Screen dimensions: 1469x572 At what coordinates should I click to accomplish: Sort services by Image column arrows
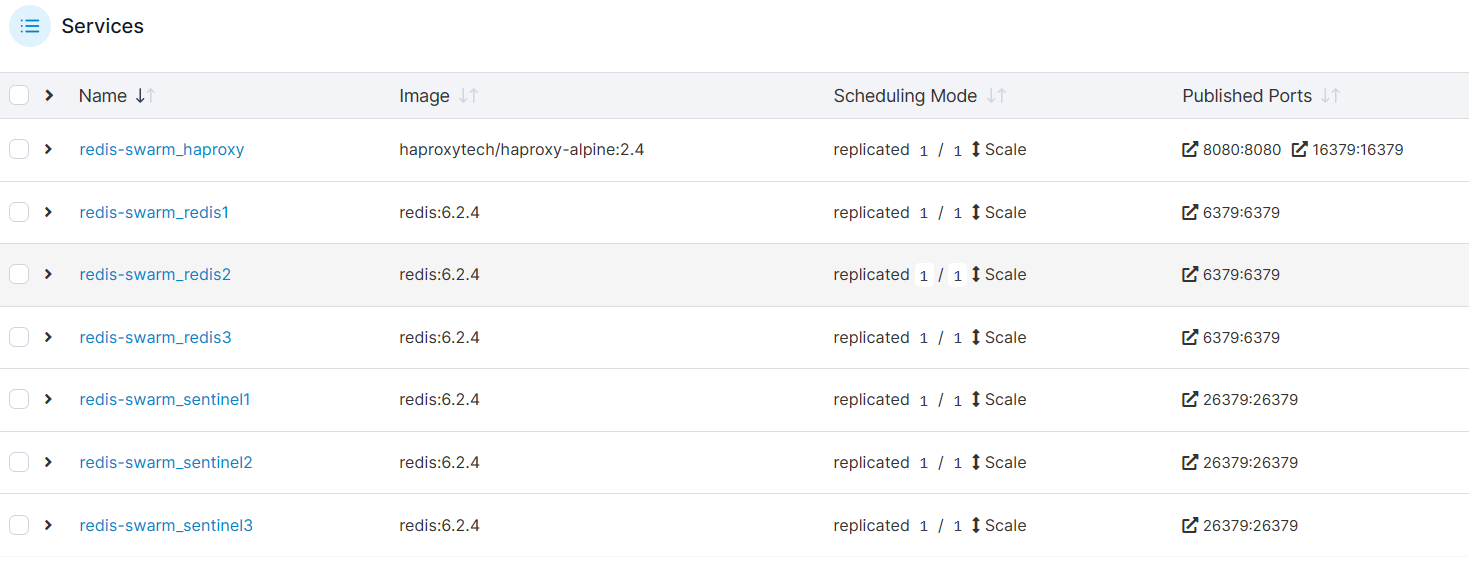468,96
